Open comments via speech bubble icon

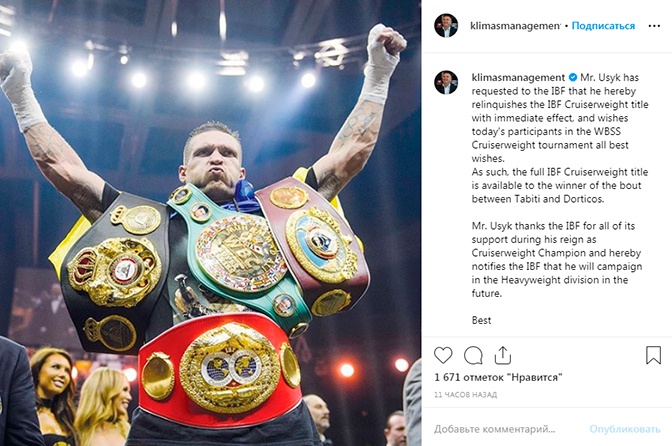pyautogui.click(x=473, y=356)
